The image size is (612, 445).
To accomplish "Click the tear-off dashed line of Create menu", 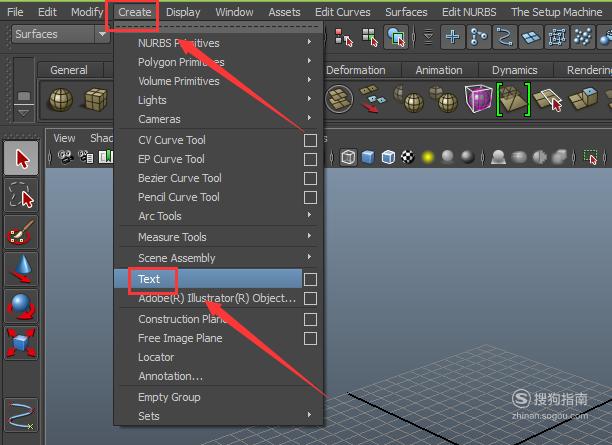I will click(x=218, y=26).
